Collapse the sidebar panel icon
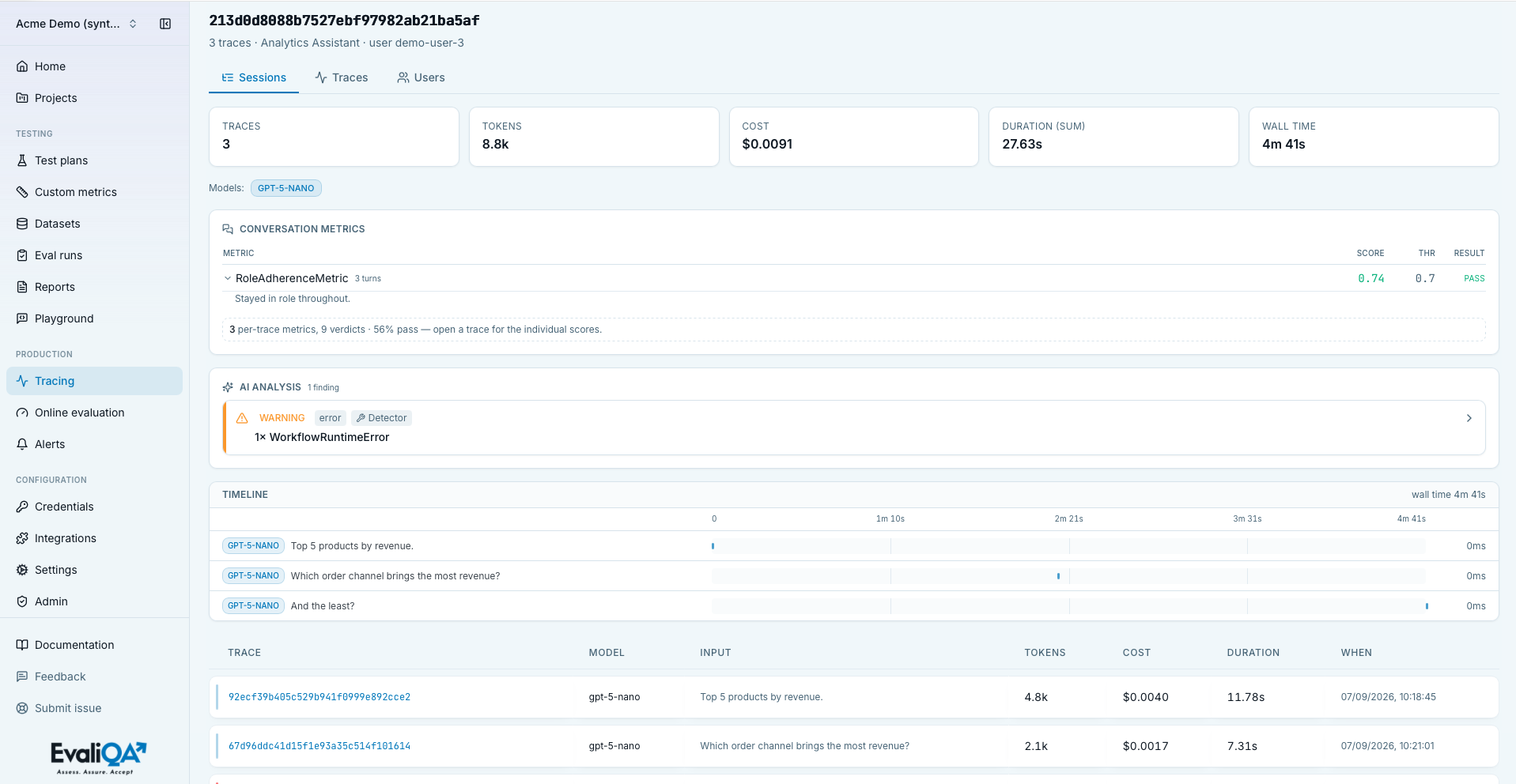This screenshot has height=784, width=1516. (x=165, y=24)
